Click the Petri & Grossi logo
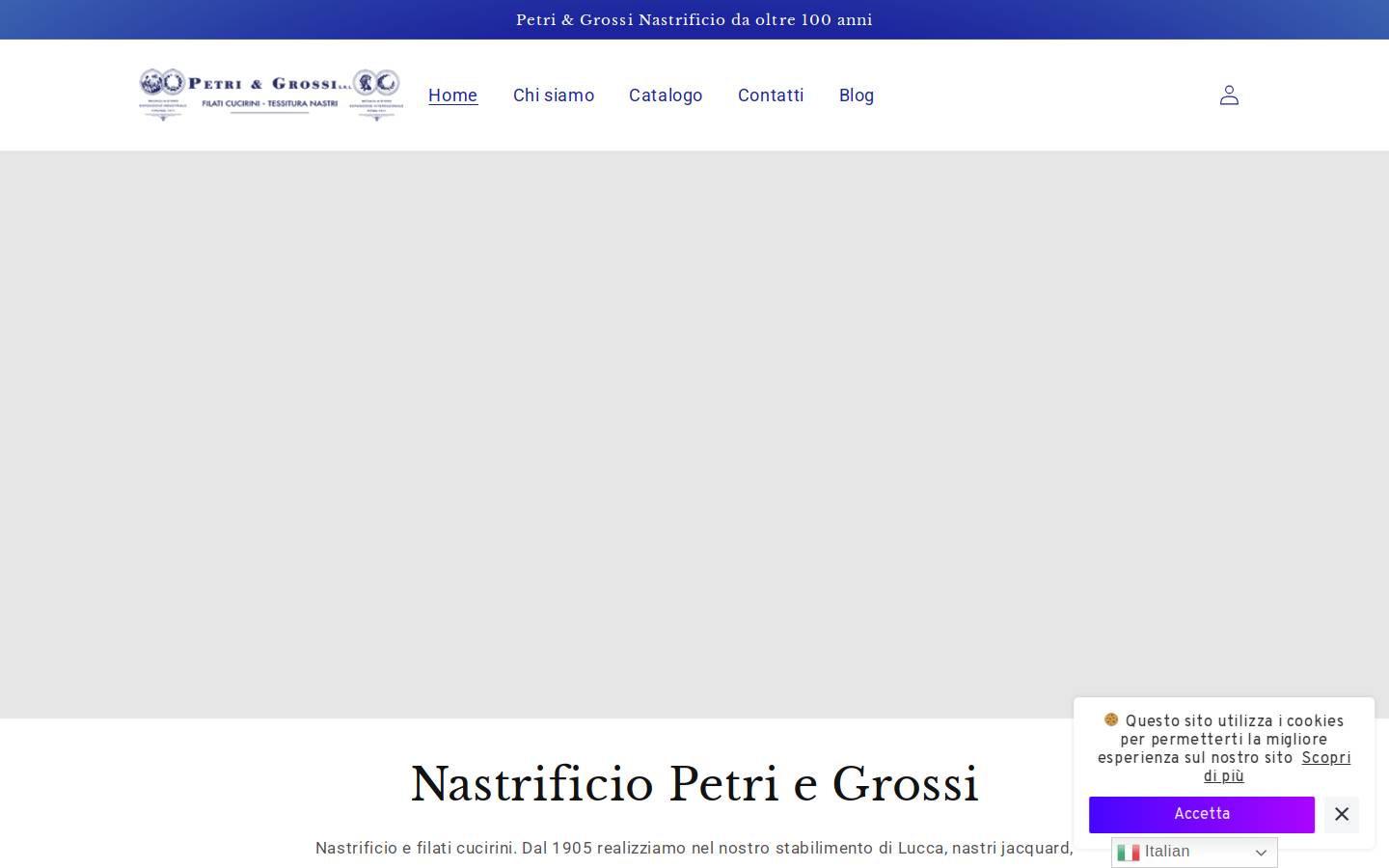Image resolution: width=1389 pixels, height=868 pixels. pos(269,95)
